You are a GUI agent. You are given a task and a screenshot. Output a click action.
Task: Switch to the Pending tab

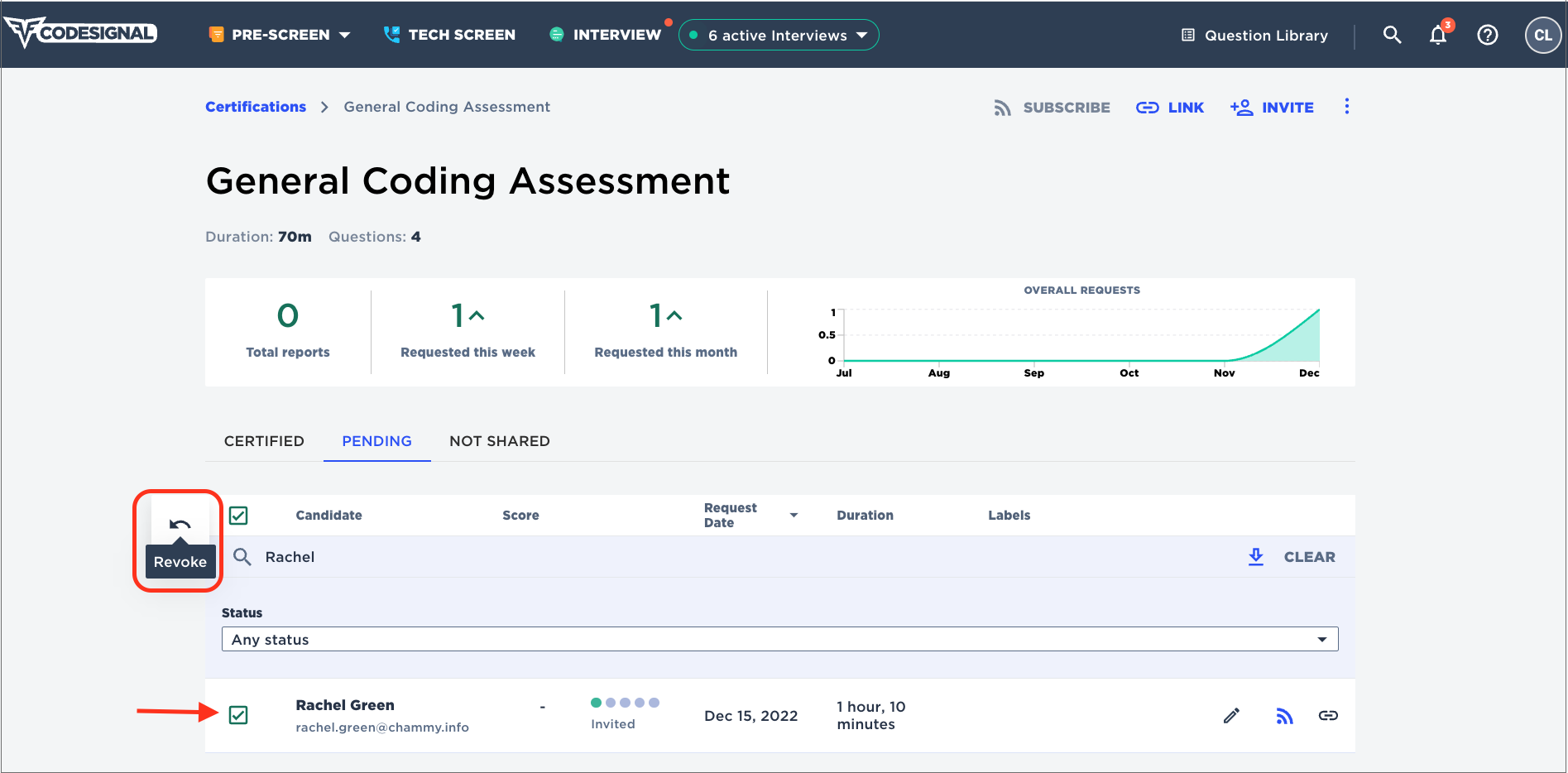coord(376,441)
